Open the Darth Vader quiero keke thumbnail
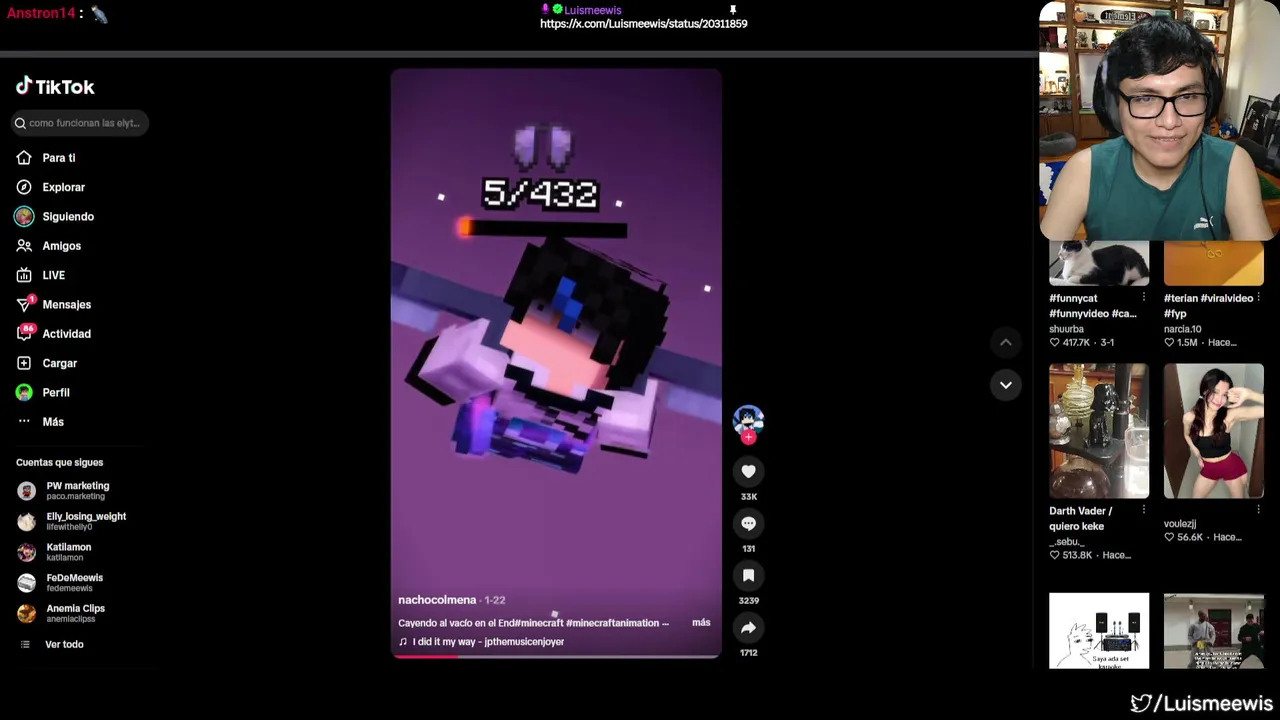 [x=1099, y=431]
